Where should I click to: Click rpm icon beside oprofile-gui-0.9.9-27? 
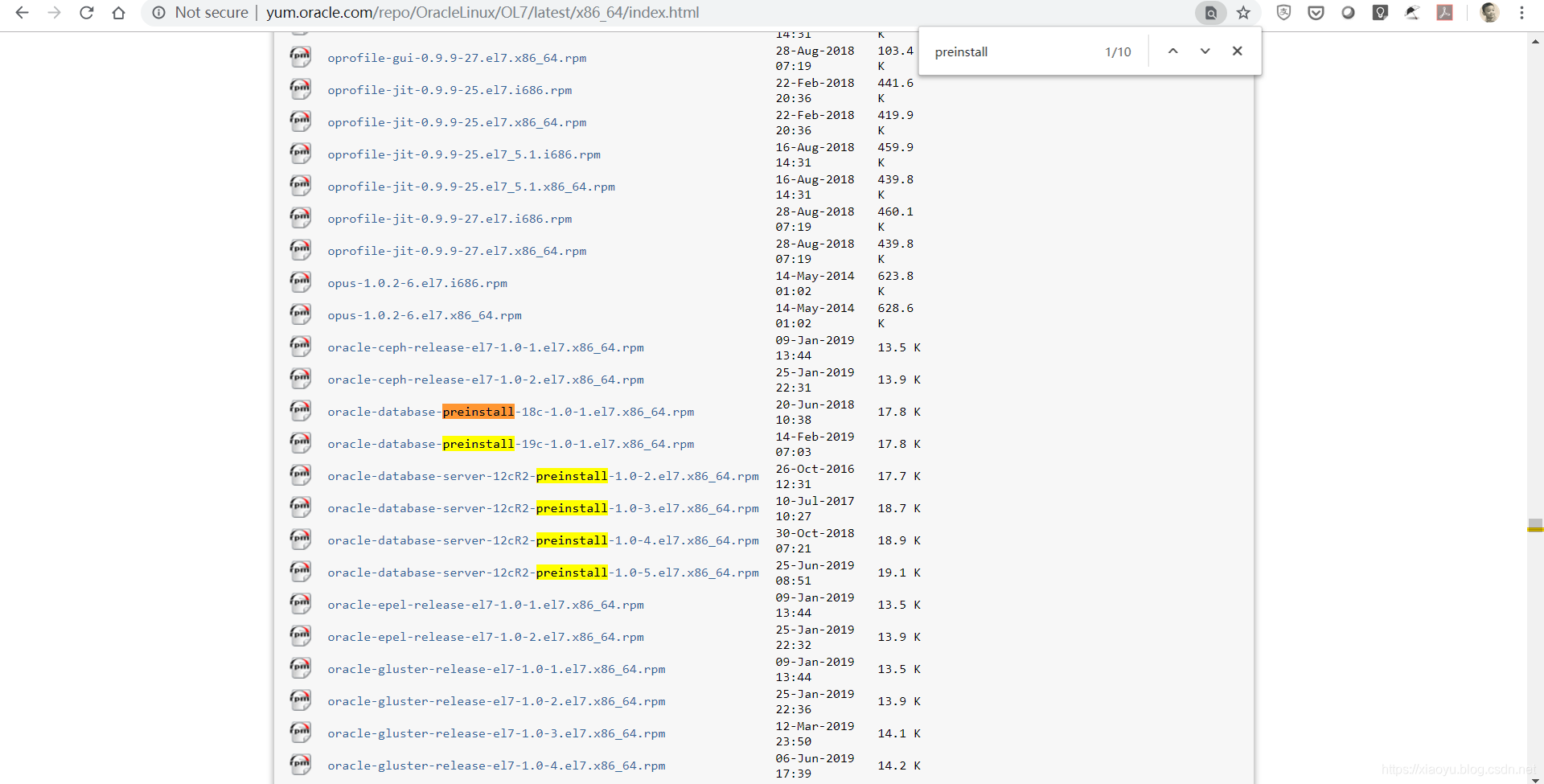(300, 56)
